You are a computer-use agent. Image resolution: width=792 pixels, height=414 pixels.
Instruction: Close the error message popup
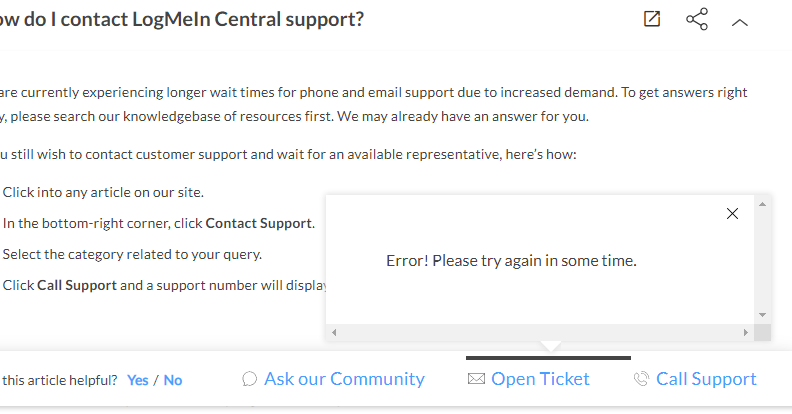click(732, 213)
